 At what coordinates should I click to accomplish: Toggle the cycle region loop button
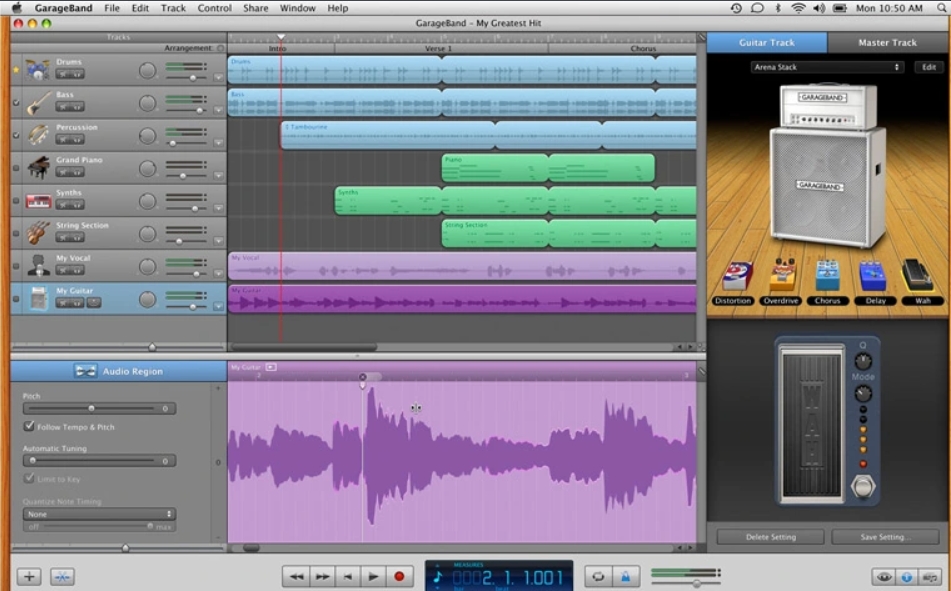[598, 576]
